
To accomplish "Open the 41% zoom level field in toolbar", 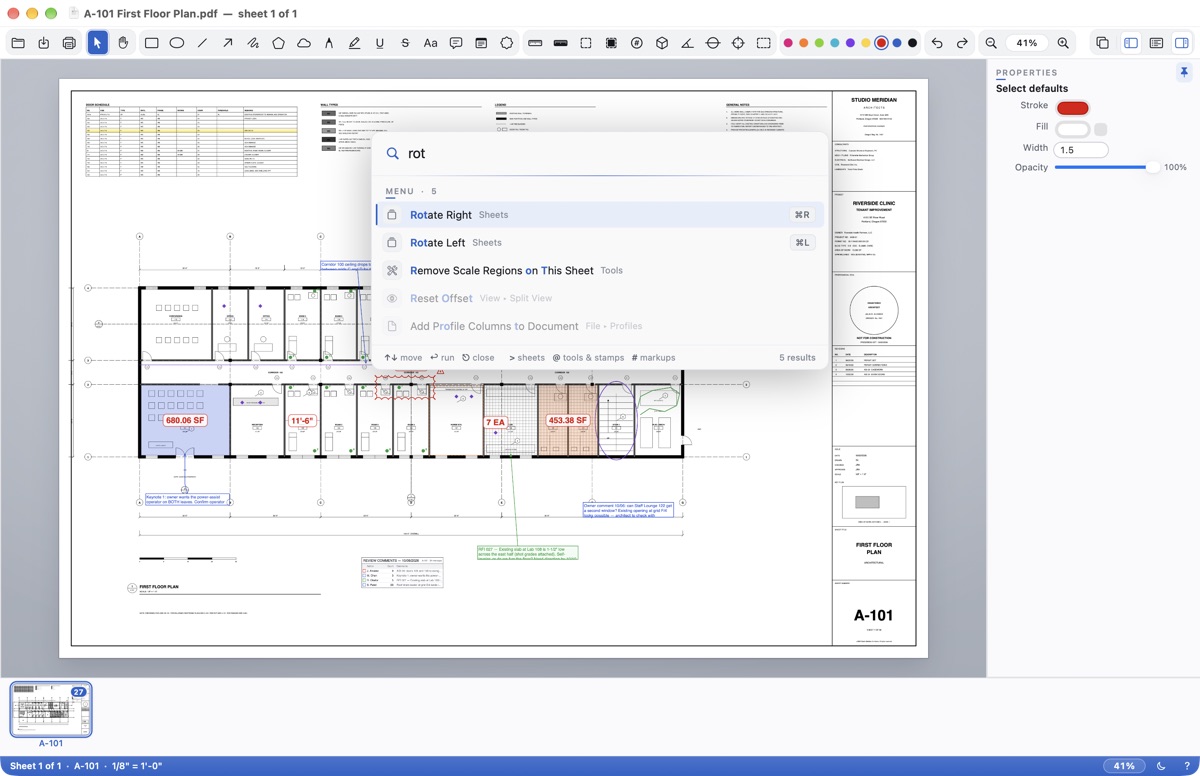I will (x=1027, y=43).
